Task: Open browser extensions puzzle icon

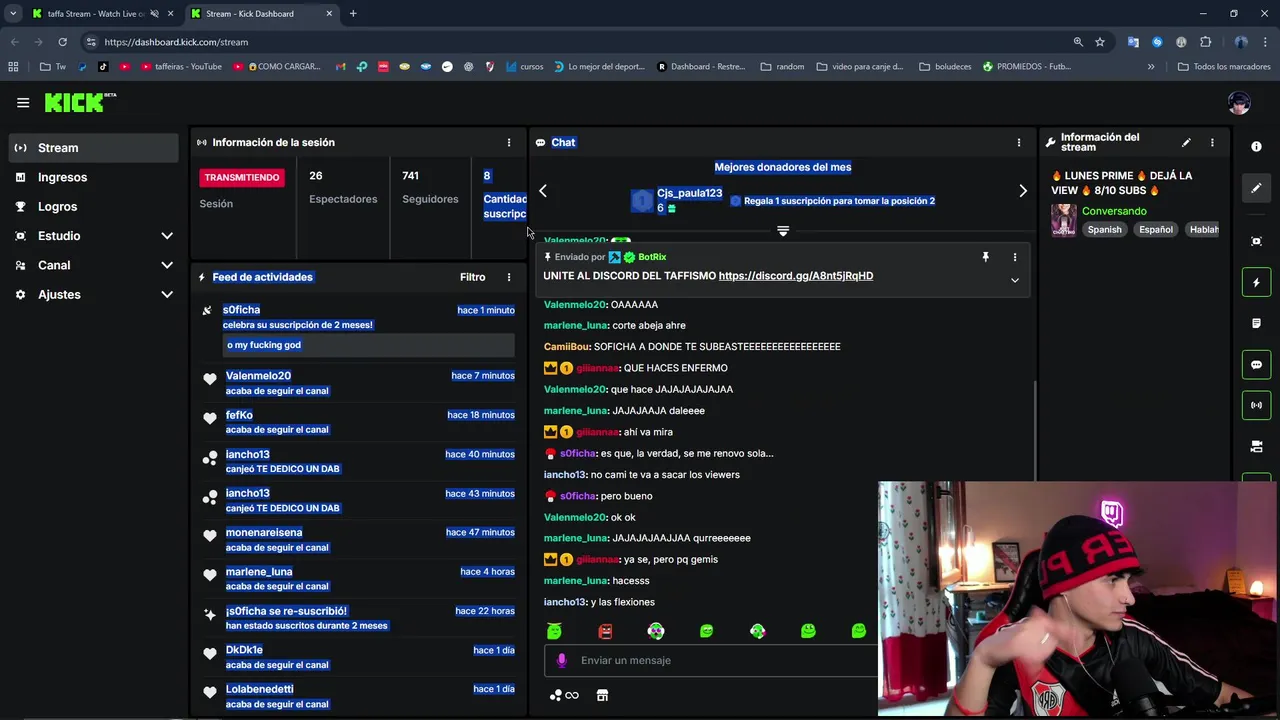Action: pyautogui.click(x=1205, y=42)
